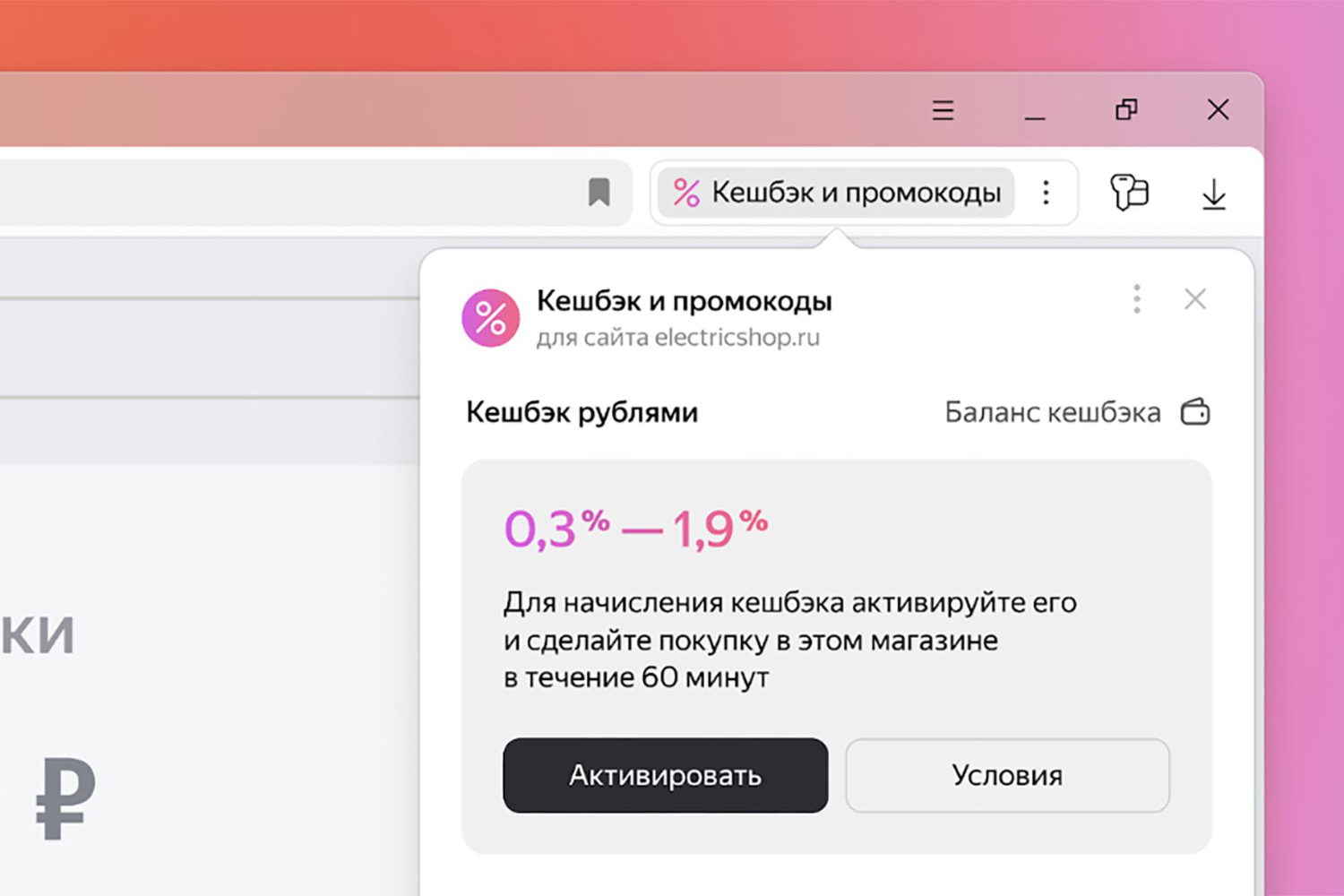1344x896 pixels.
Task: Click the bookmark icon in address bar
Action: [599, 192]
